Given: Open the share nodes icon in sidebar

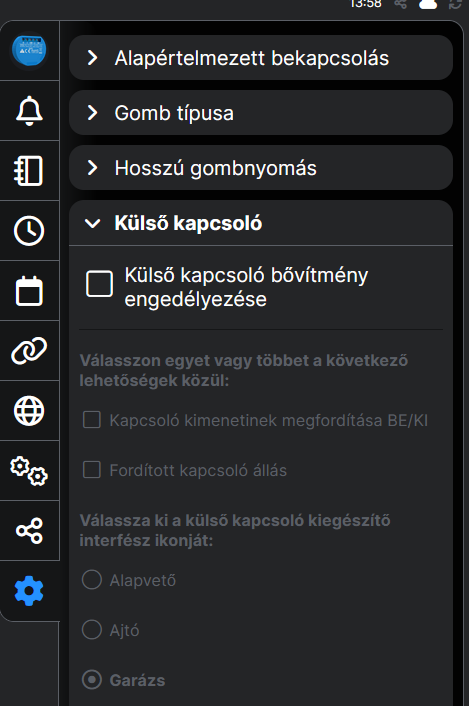Looking at the screenshot, I should pyautogui.click(x=29, y=530).
